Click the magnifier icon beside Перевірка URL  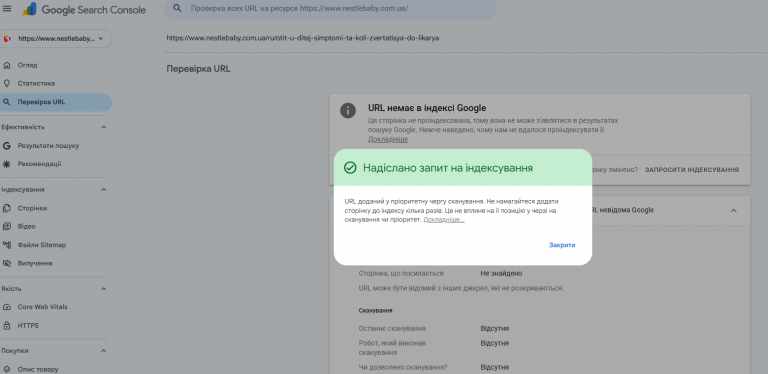pyautogui.click(x=6, y=102)
